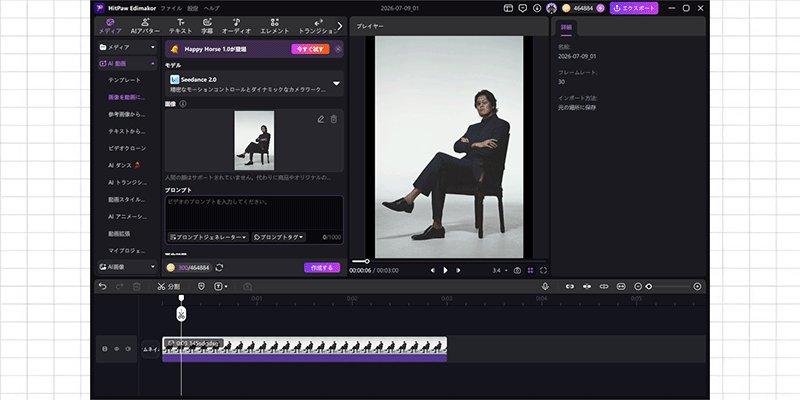Open the テキスト tab
Screen dimensions: 800x400
pos(181,26)
